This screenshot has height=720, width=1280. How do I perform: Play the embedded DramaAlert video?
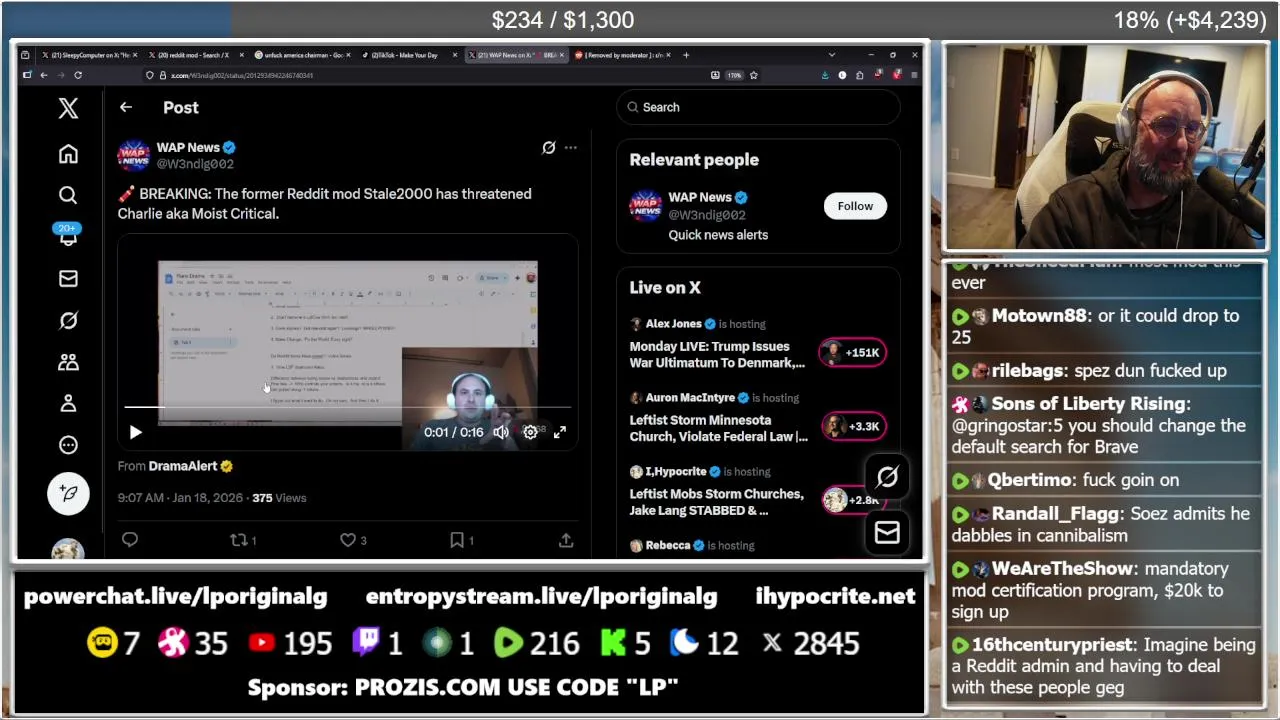(x=136, y=432)
